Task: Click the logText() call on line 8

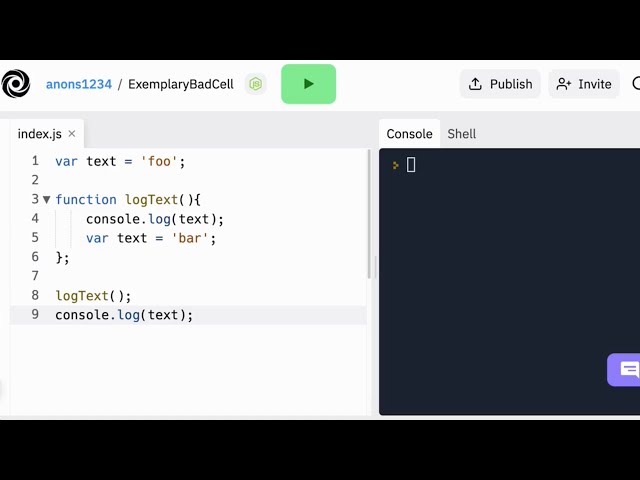Action: (x=93, y=296)
